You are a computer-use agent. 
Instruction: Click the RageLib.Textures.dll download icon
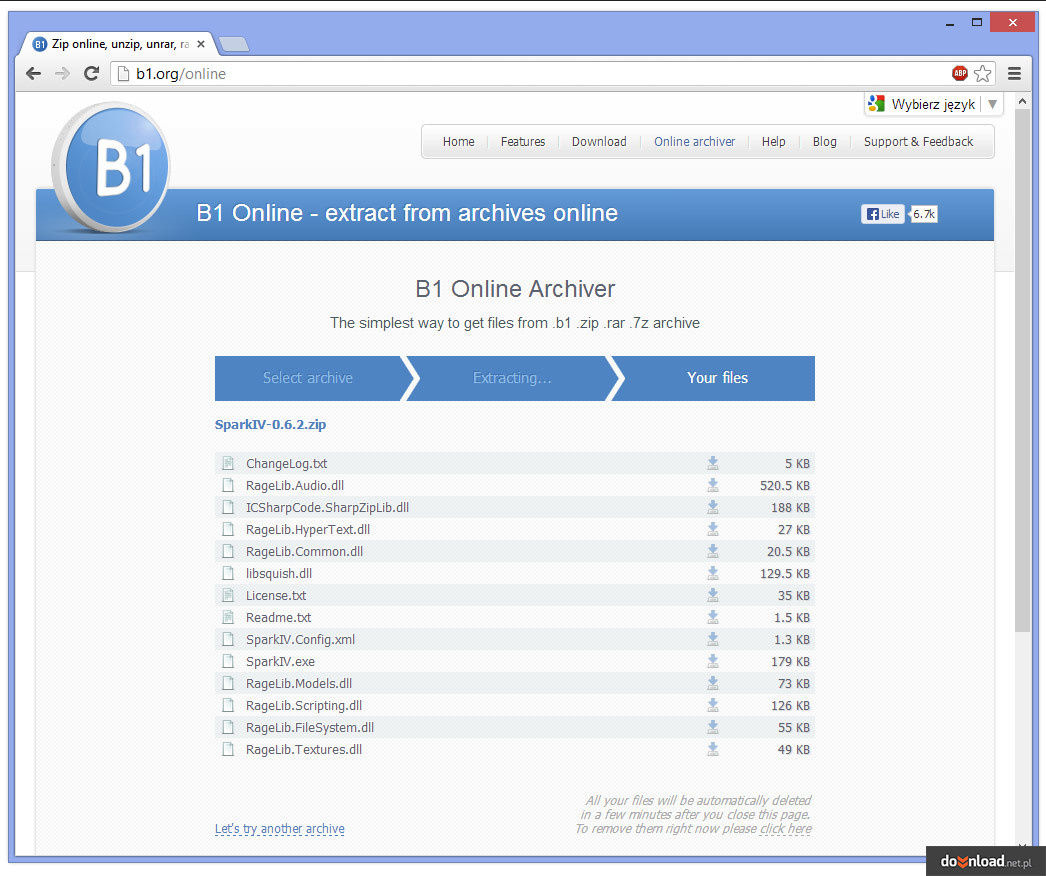point(712,749)
